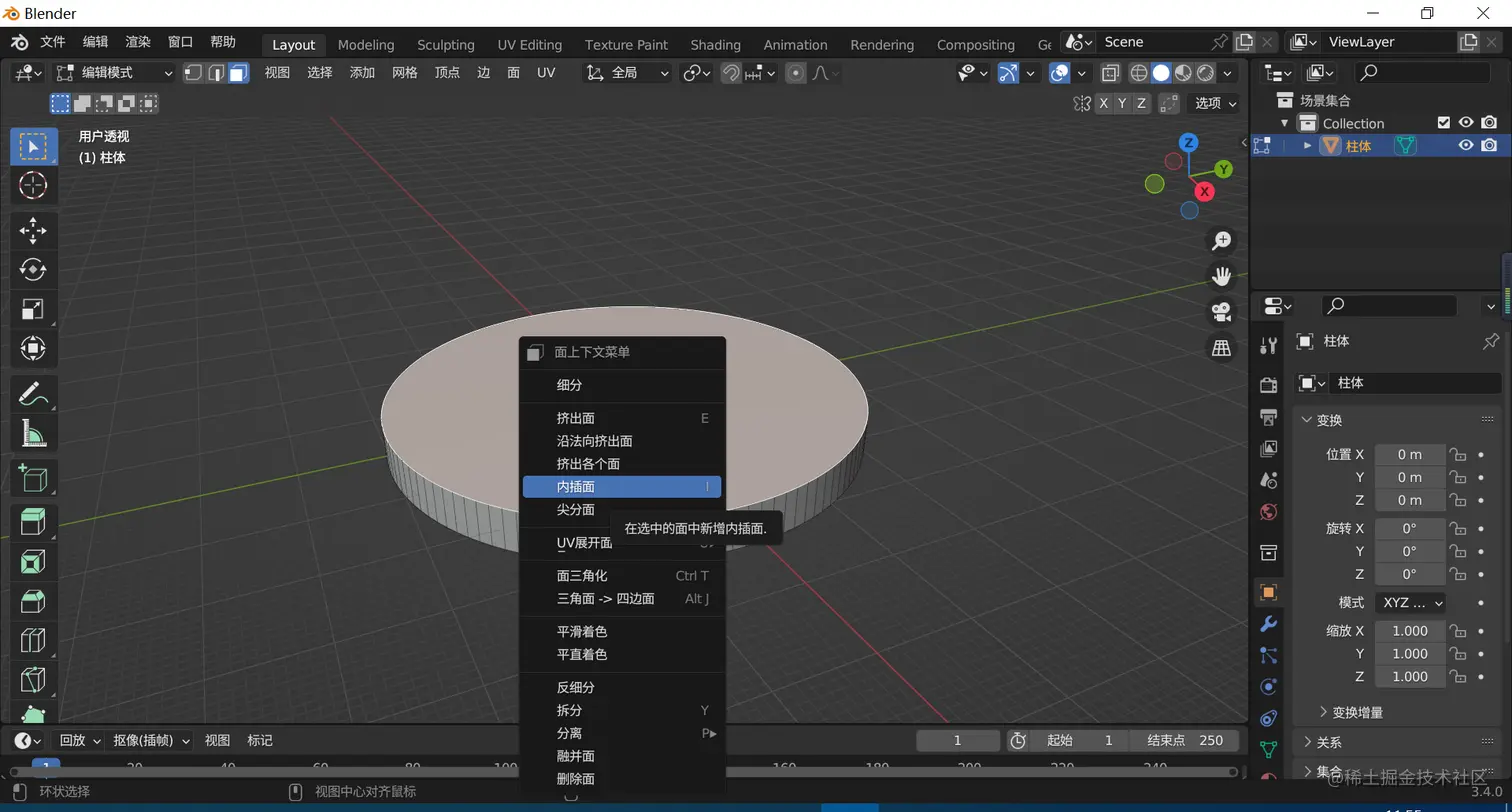Viewport: 1512px width, 812px height.
Task: Select the Knife tool
Action: (33, 680)
